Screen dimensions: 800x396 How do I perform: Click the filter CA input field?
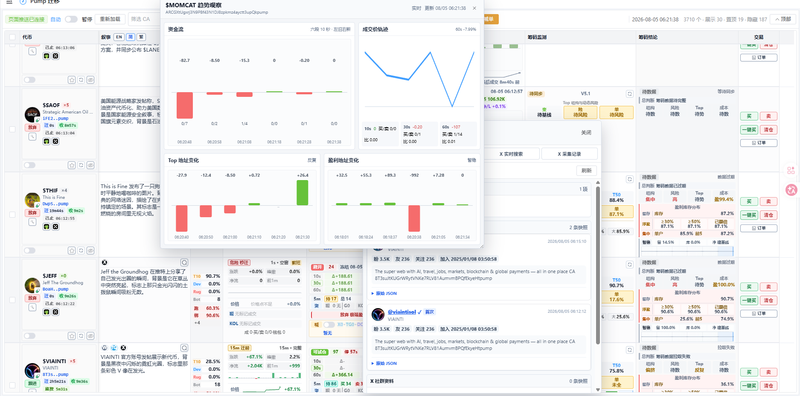[x=144, y=19]
